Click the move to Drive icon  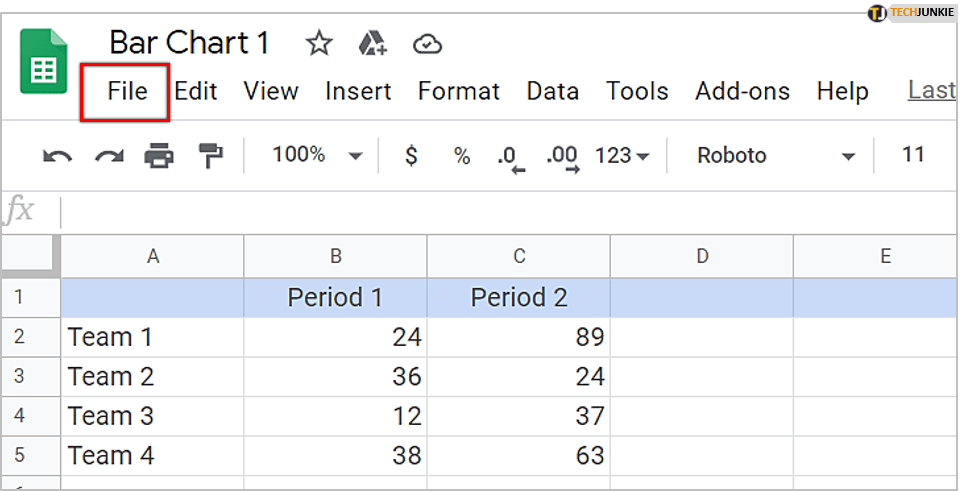(x=373, y=43)
